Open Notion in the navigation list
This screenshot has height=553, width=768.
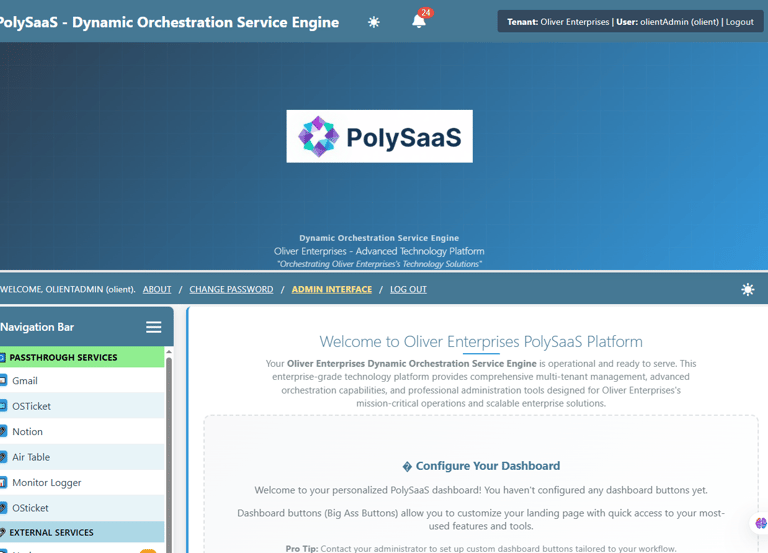click(82, 431)
